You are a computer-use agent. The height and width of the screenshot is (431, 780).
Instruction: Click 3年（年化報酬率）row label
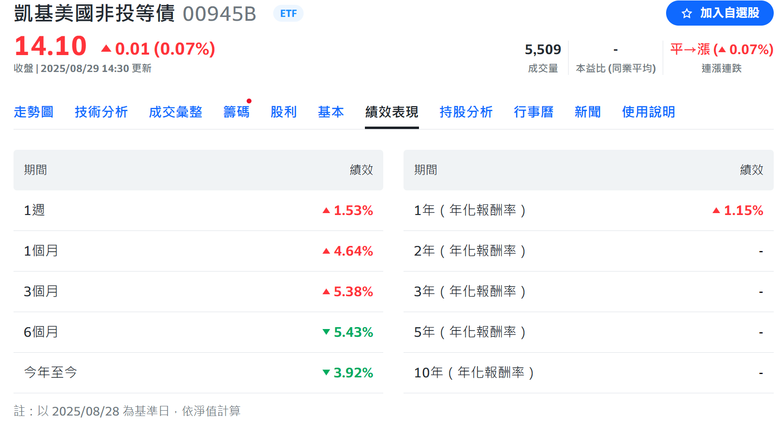tap(470, 291)
